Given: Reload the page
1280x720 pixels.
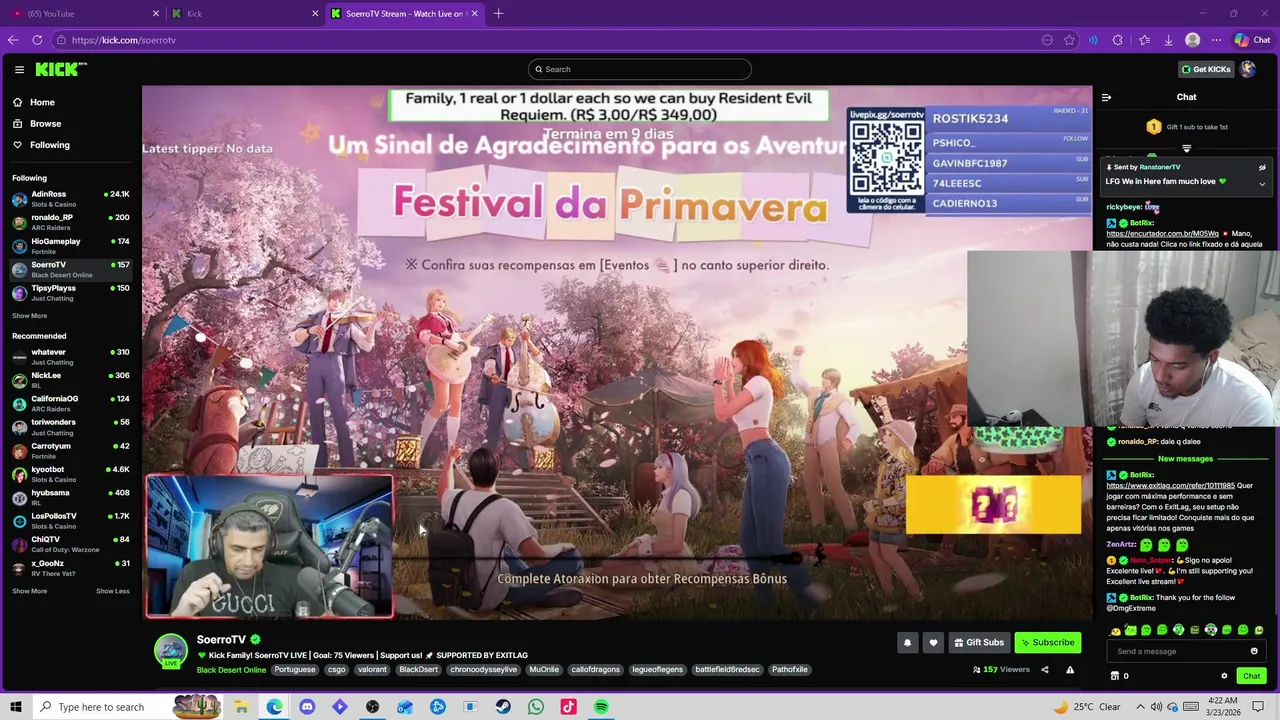Looking at the screenshot, I should pyautogui.click(x=37, y=40).
